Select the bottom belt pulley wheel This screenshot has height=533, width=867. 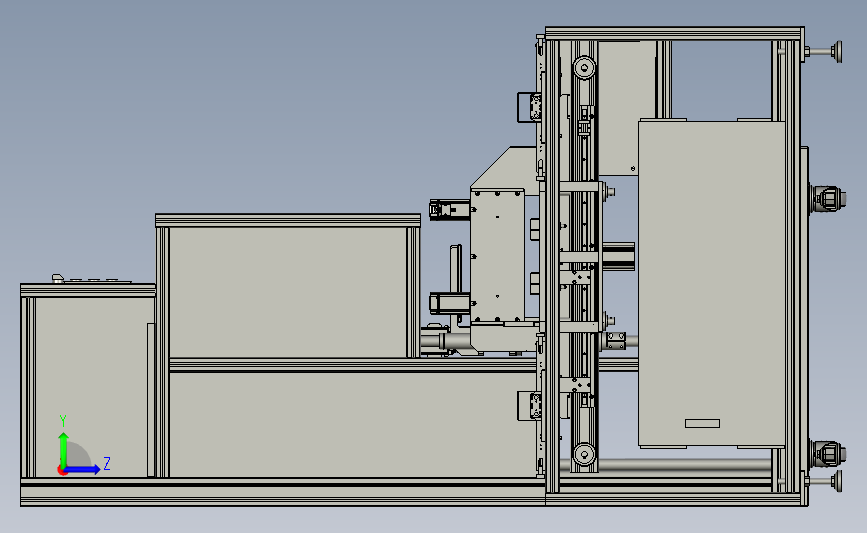point(584,454)
